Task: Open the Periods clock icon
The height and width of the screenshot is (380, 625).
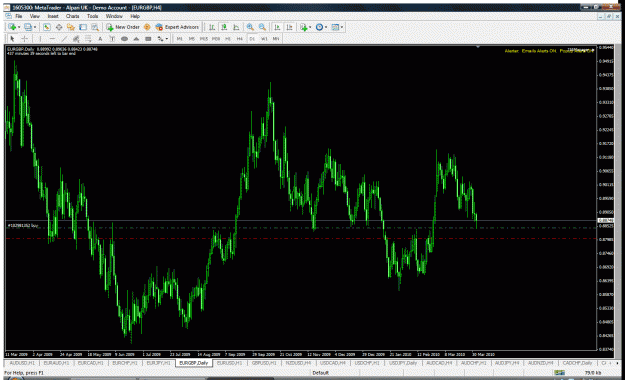Action: point(319,27)
